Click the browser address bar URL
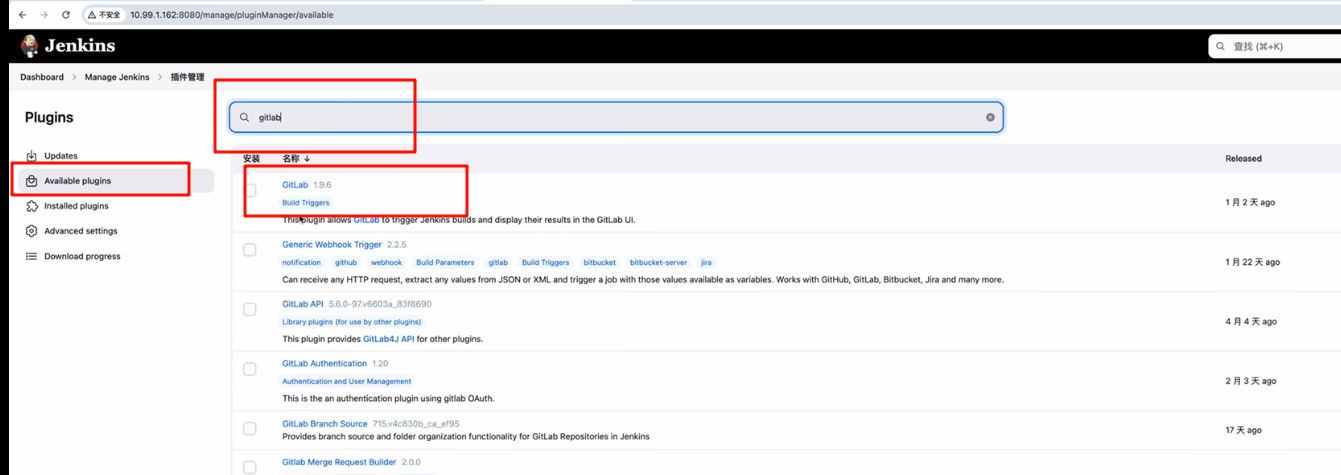The width and height of the screenshot is (1341, 475). coord(232,15)
